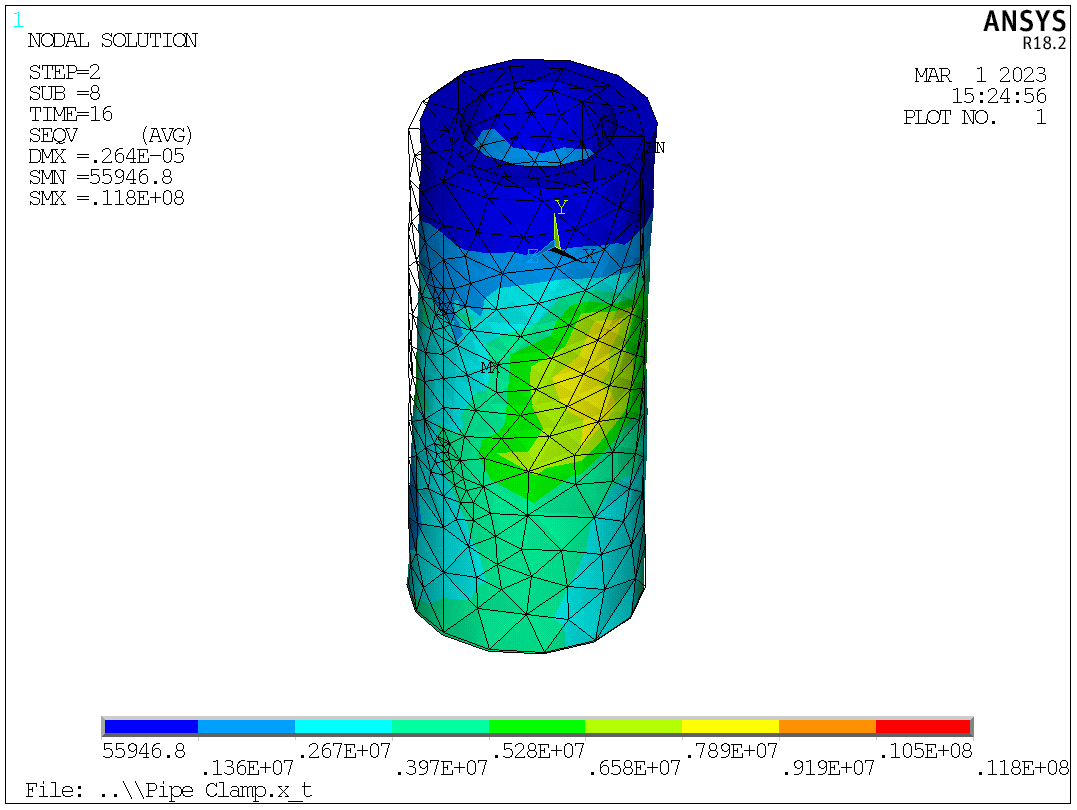1077x810 pixels.
Task: Select the red legend color band
Action: pos(922,727)
